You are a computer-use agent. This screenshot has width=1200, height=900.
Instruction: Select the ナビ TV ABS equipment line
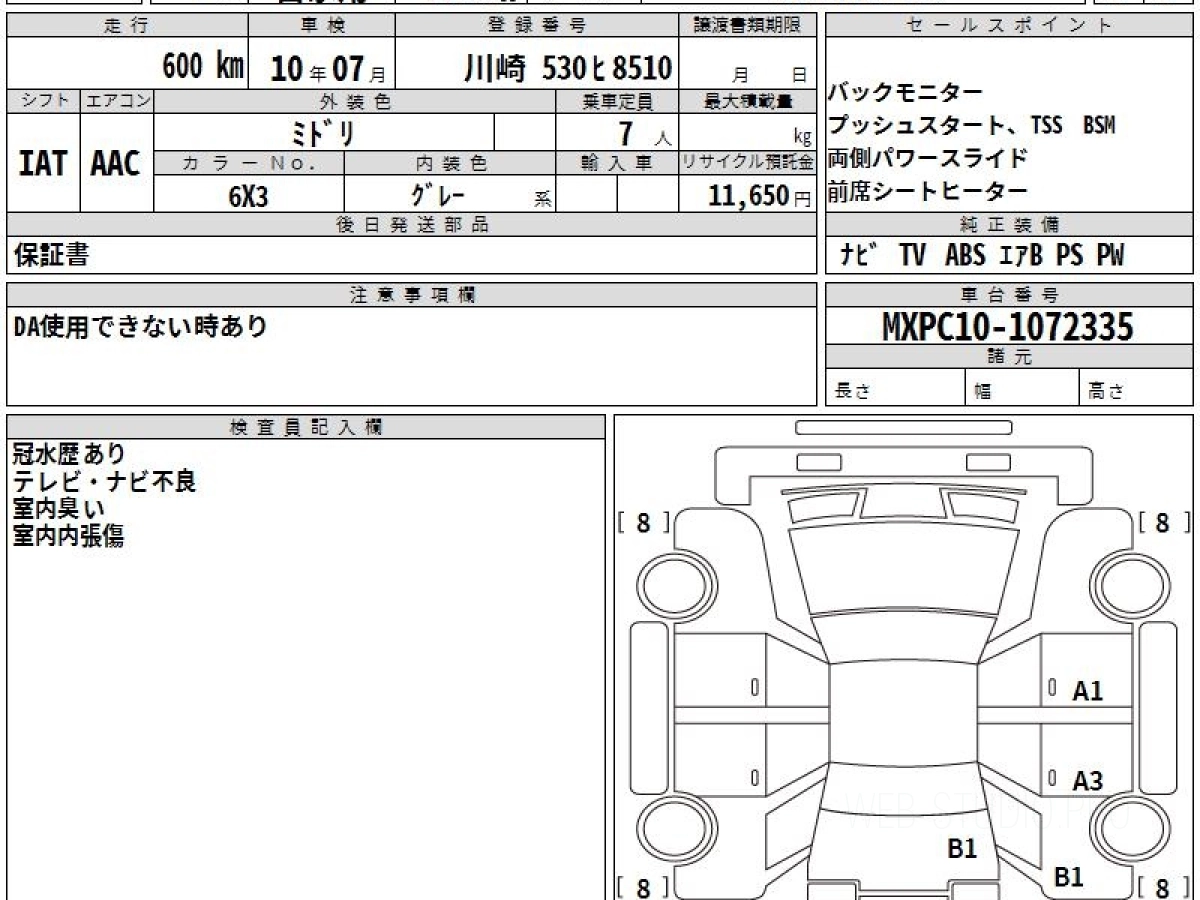[982, 256]
